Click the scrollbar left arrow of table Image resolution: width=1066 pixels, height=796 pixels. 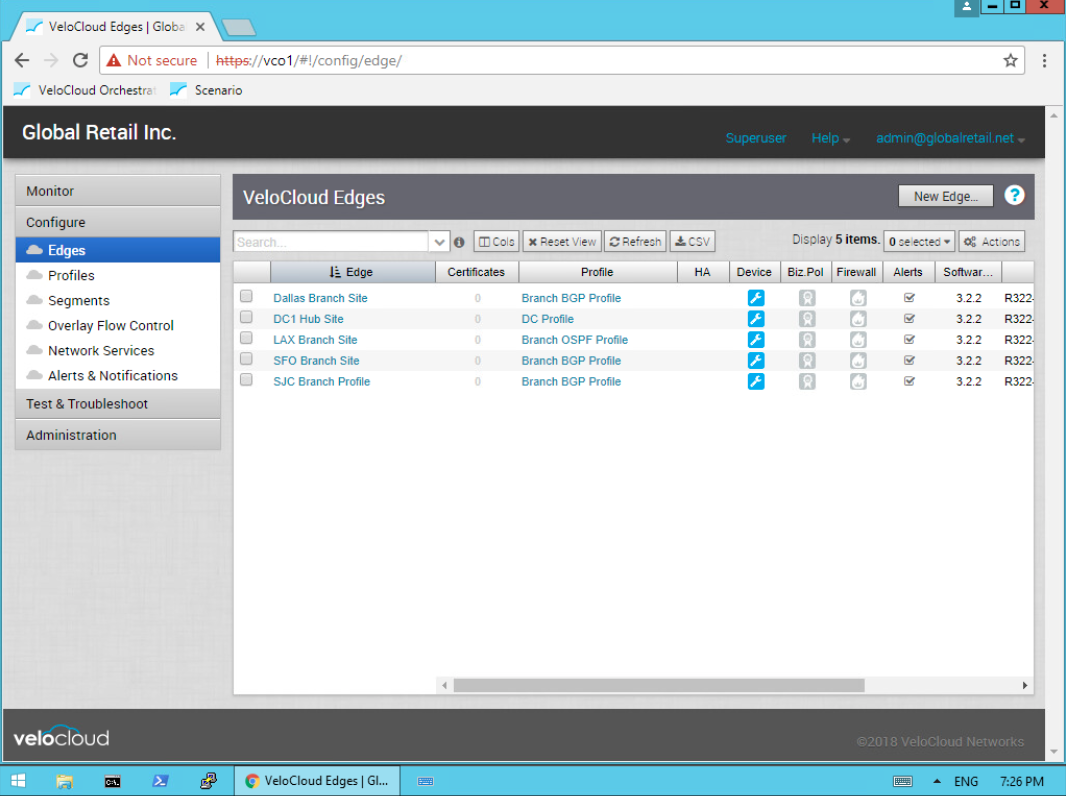pos(444,685)
